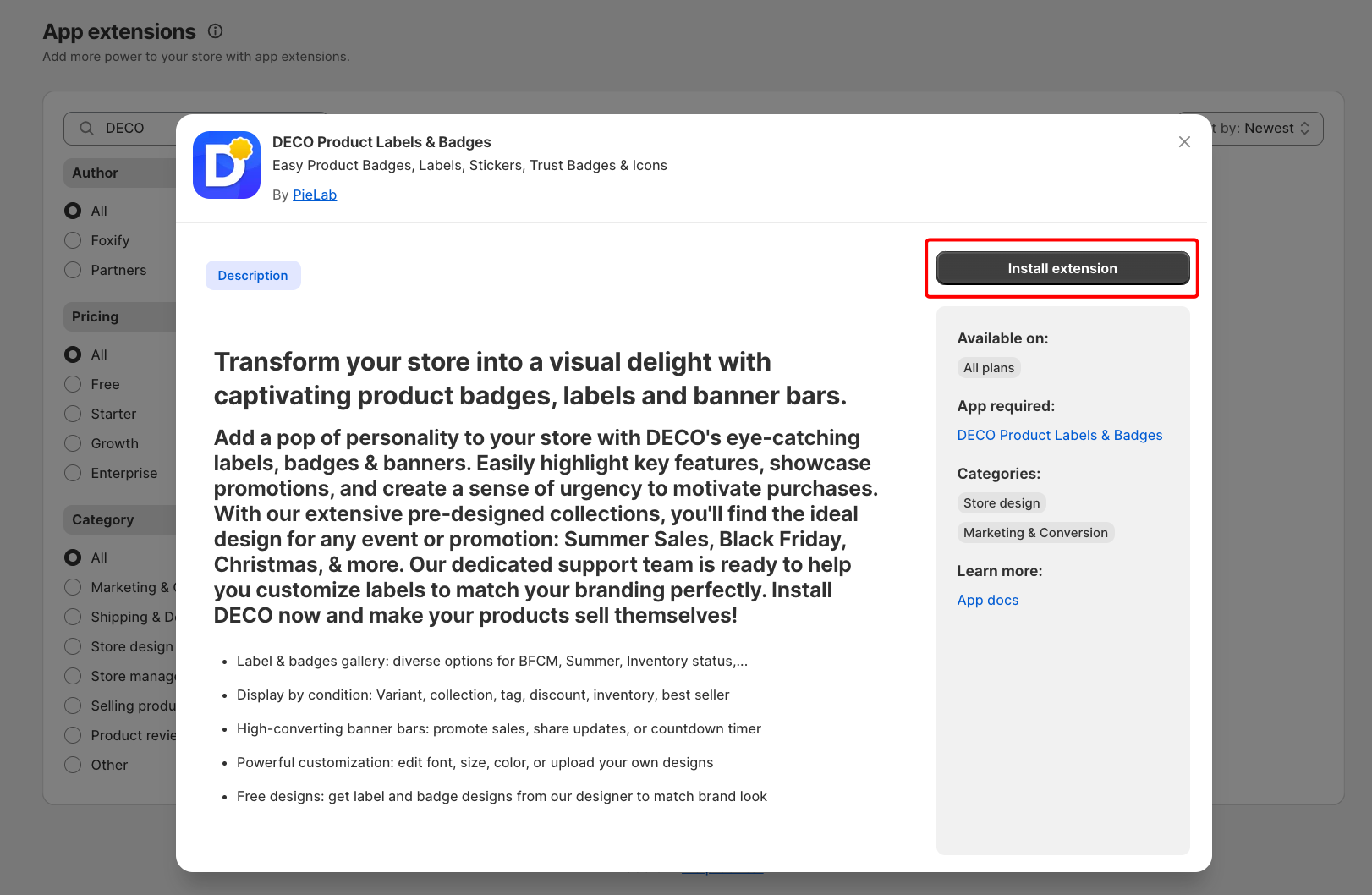
Task: Select the Description tab
Action: pos(253,276)
